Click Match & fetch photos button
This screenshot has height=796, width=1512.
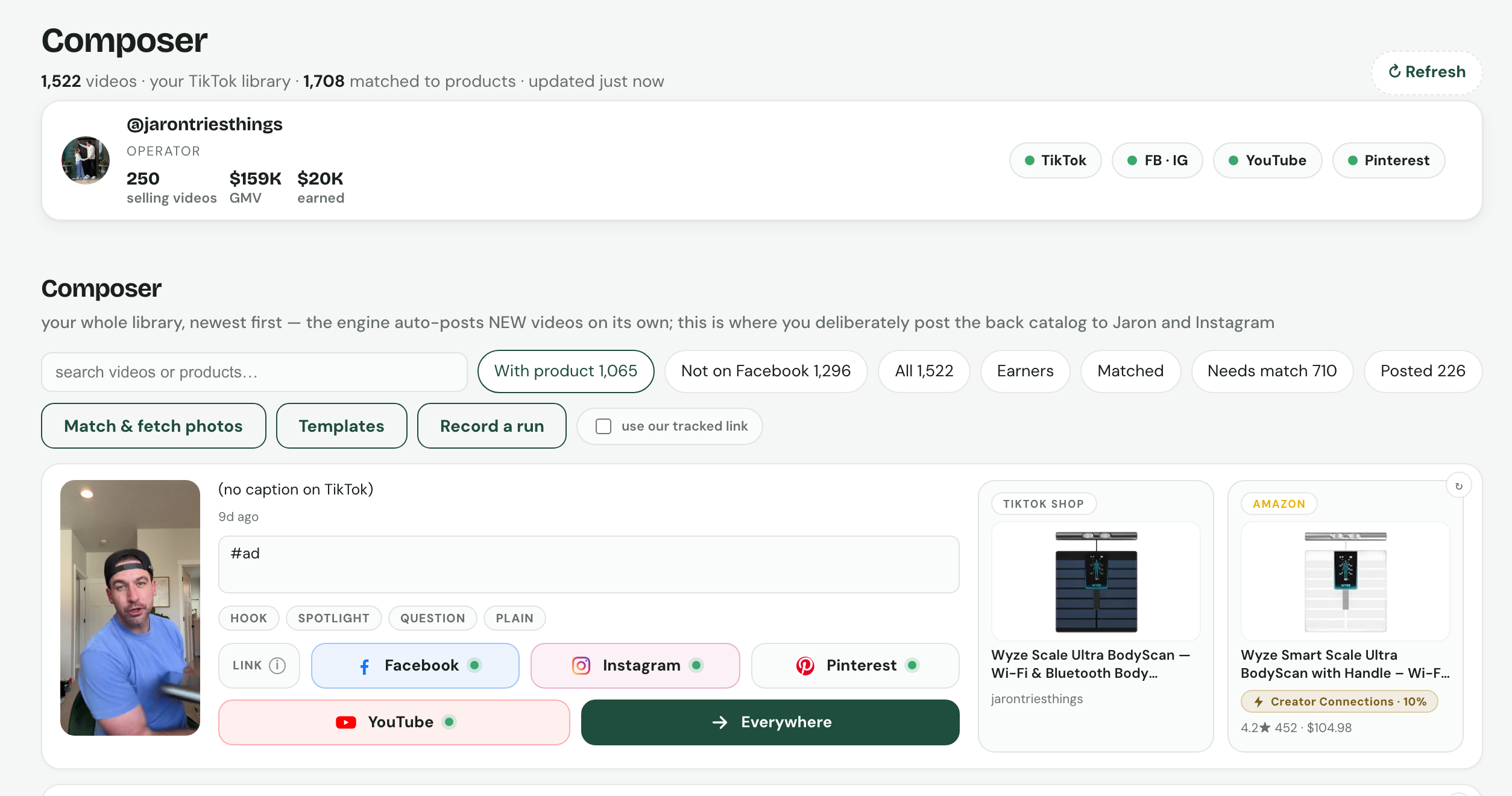[154, 426]
